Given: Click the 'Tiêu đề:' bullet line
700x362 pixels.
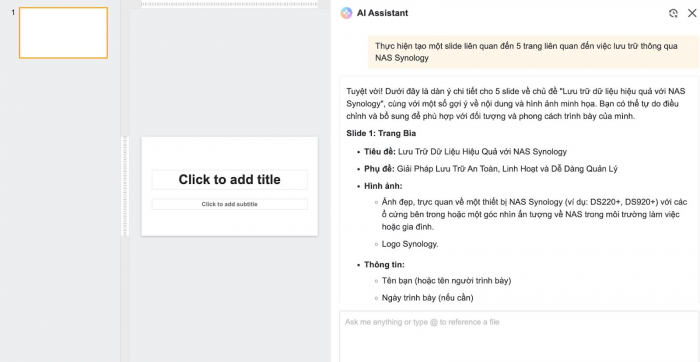Looking at the screenshot, I should coord(465,151).
